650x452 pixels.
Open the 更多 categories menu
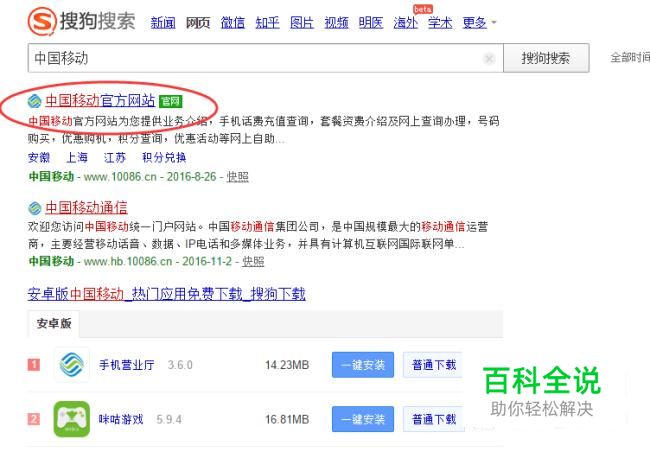click(475, 22)
